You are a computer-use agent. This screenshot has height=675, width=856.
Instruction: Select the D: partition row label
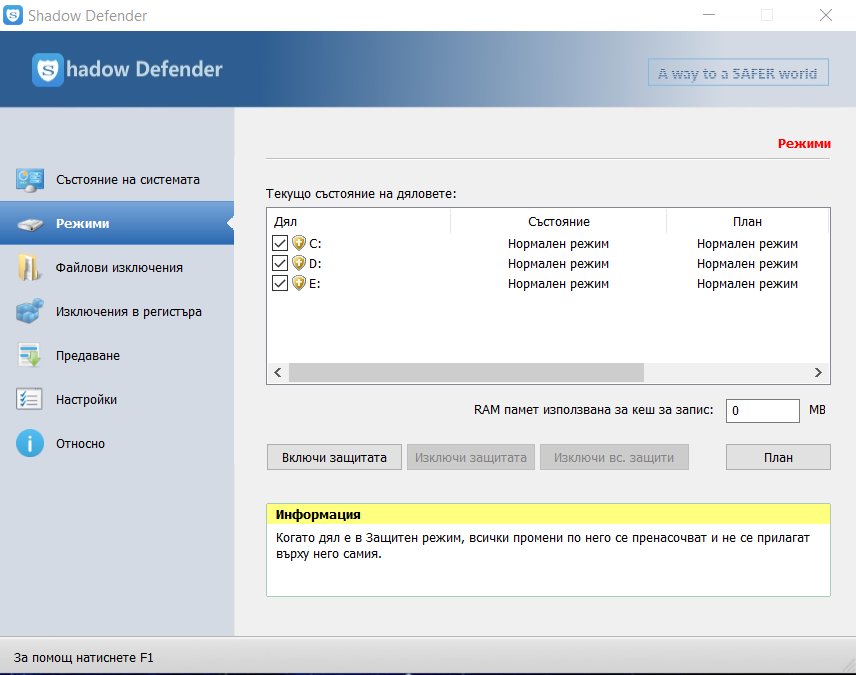(315, 264)
